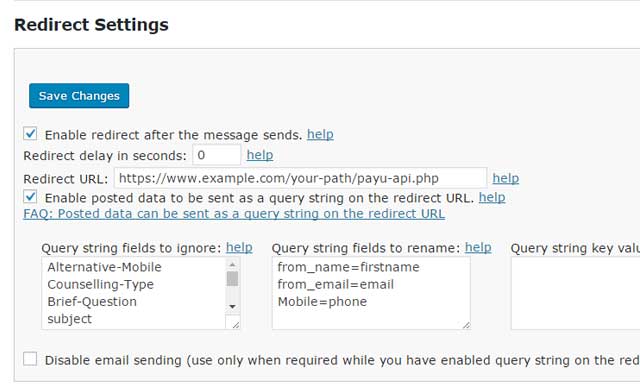The width and height of the screenshot is (640, 386).
Task: Click resize handle of ignore fields textarea
Action: click(x=236, y=325)
